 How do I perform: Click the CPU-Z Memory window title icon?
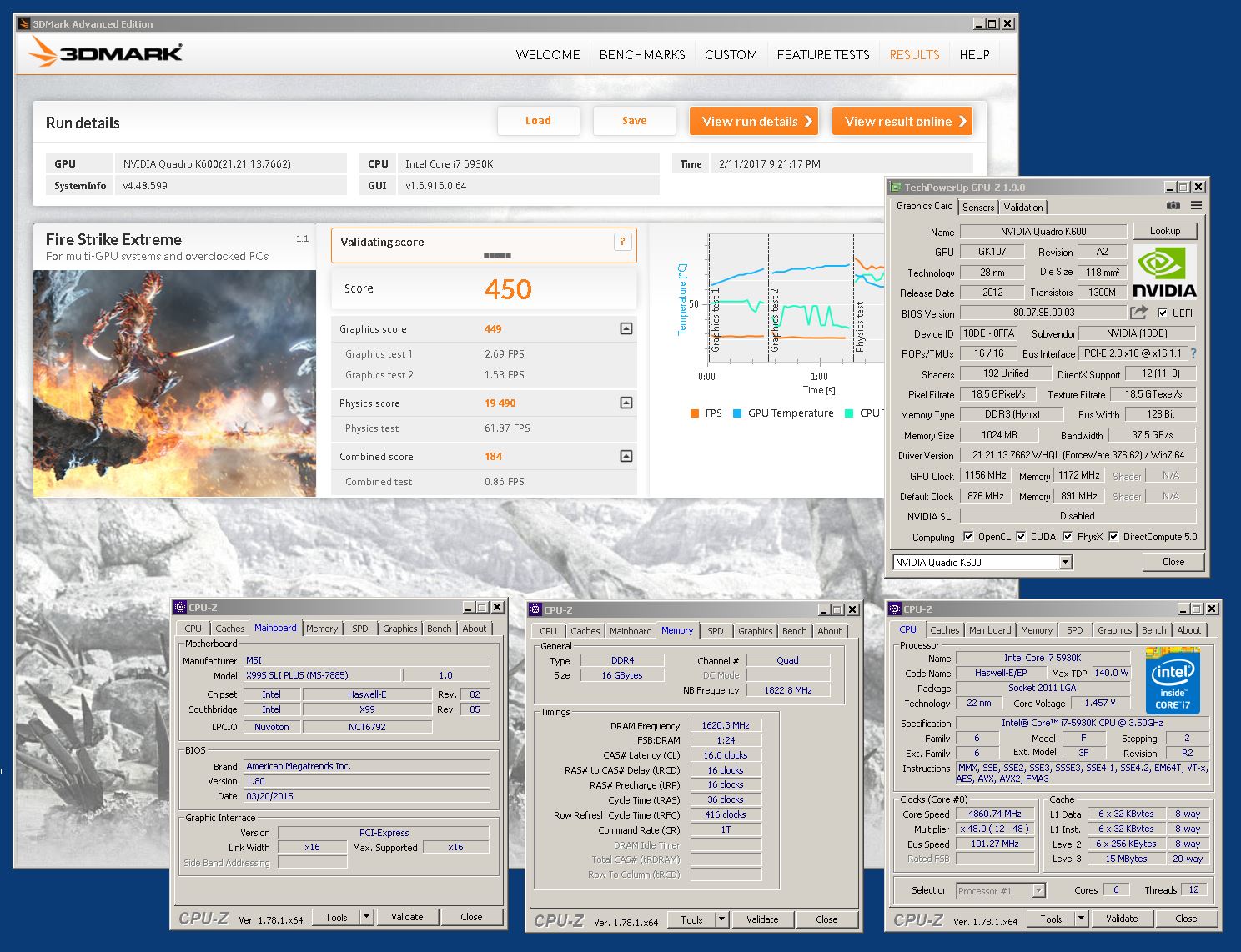click(535, 609)
